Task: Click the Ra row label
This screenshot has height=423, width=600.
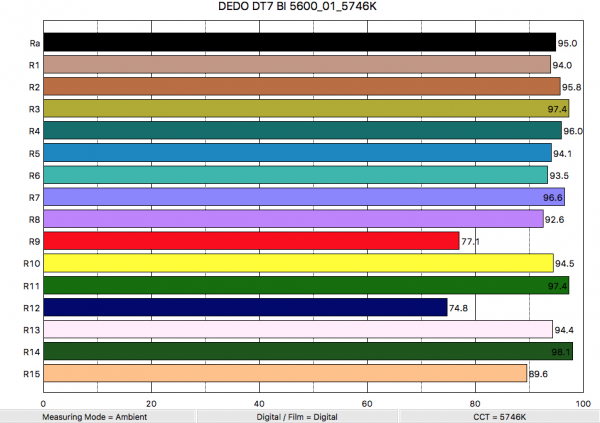Action: (x=34, y=43)
